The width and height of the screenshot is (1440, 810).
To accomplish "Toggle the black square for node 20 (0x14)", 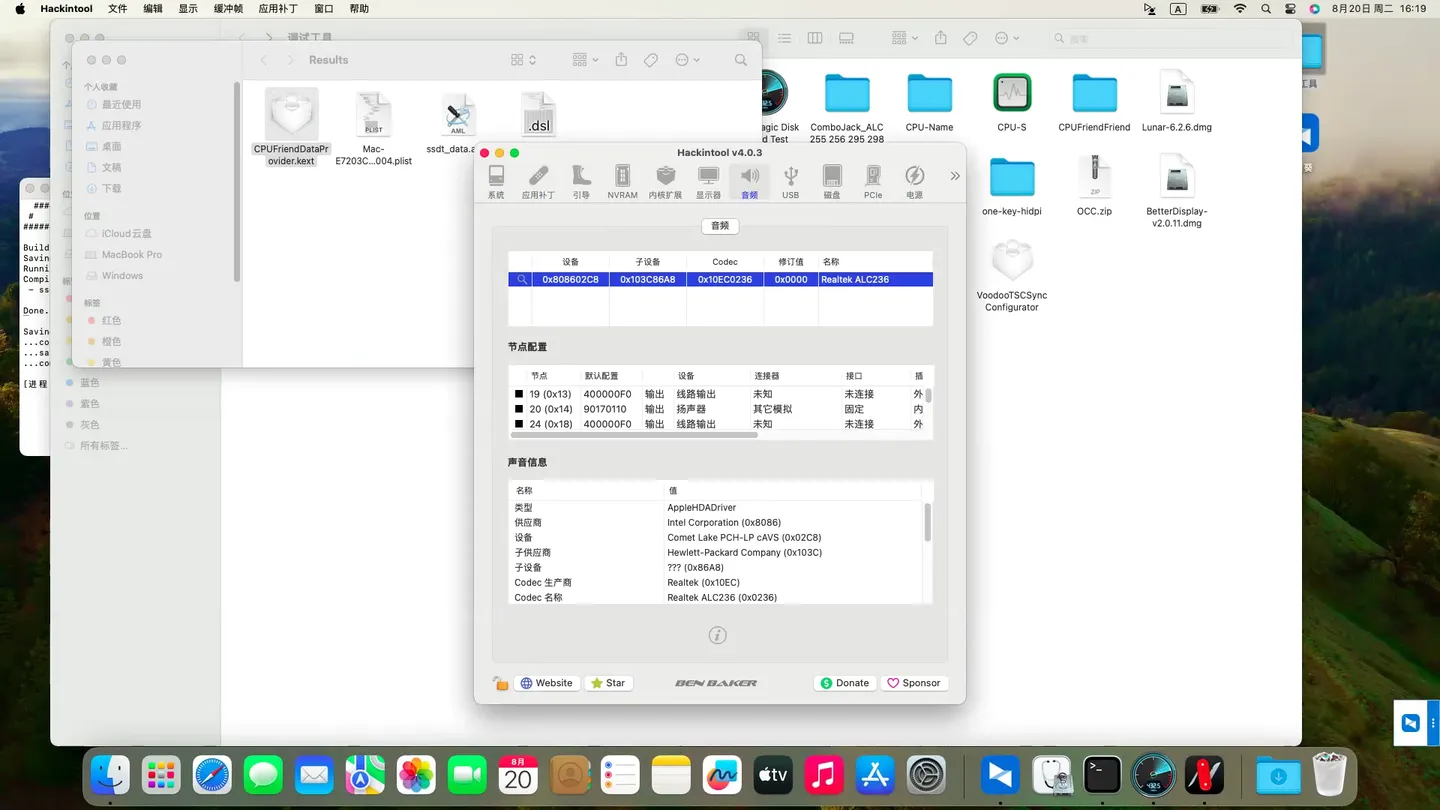I will pos(519,409).
